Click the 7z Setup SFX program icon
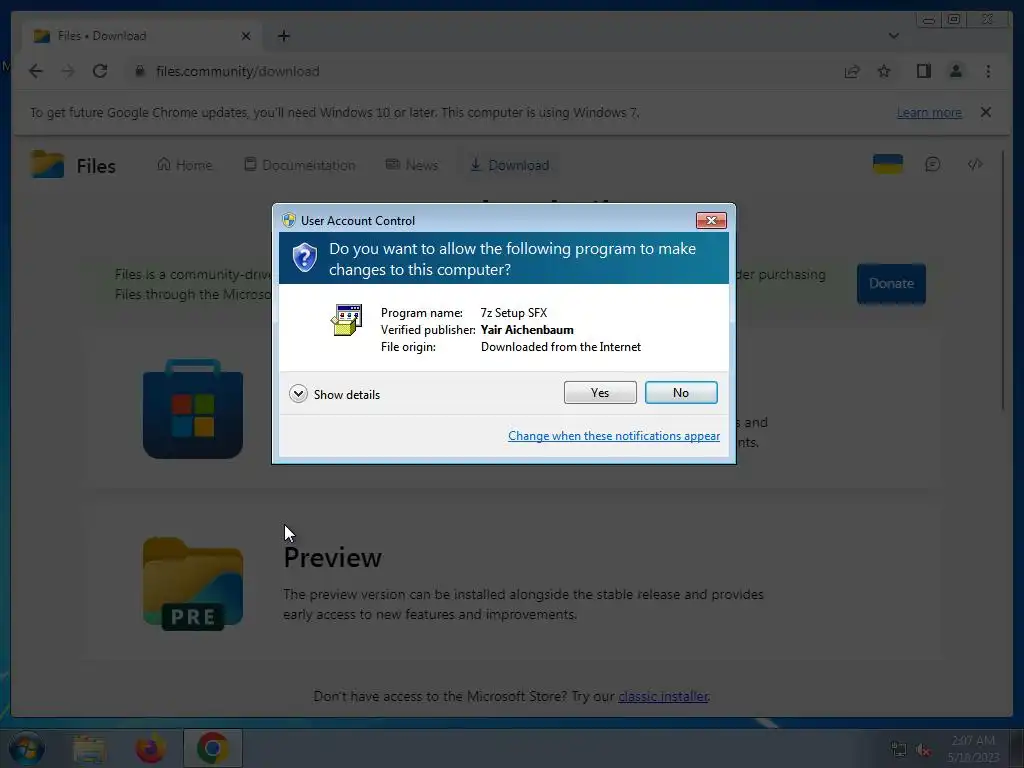Viewport: 1024px width, 768px height. [346, 320]
